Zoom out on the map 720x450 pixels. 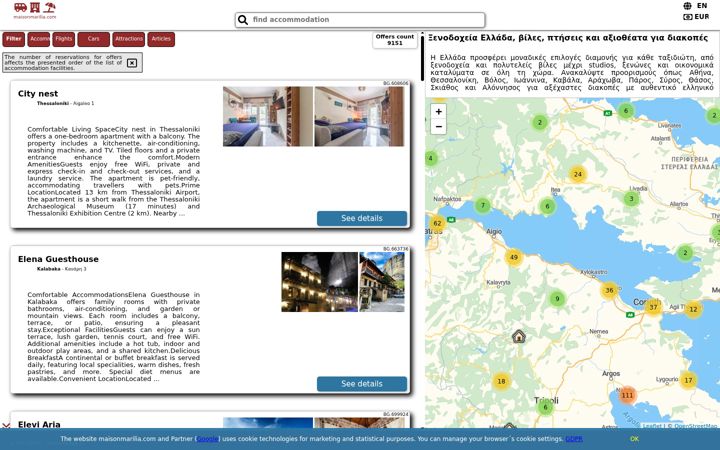tap(439, 126)
